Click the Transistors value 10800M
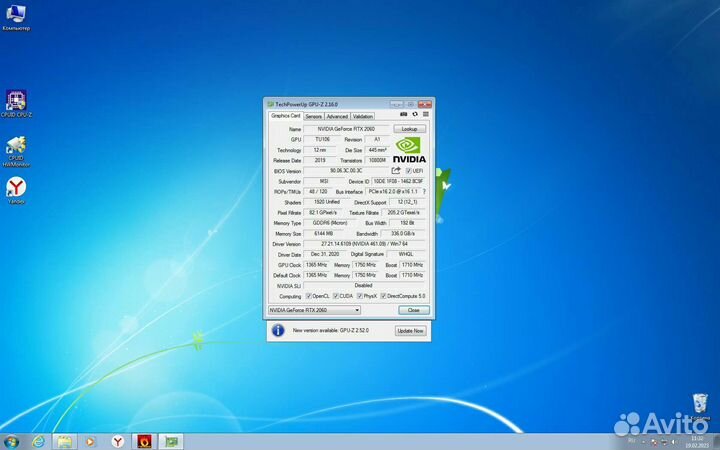 [377, 160]
